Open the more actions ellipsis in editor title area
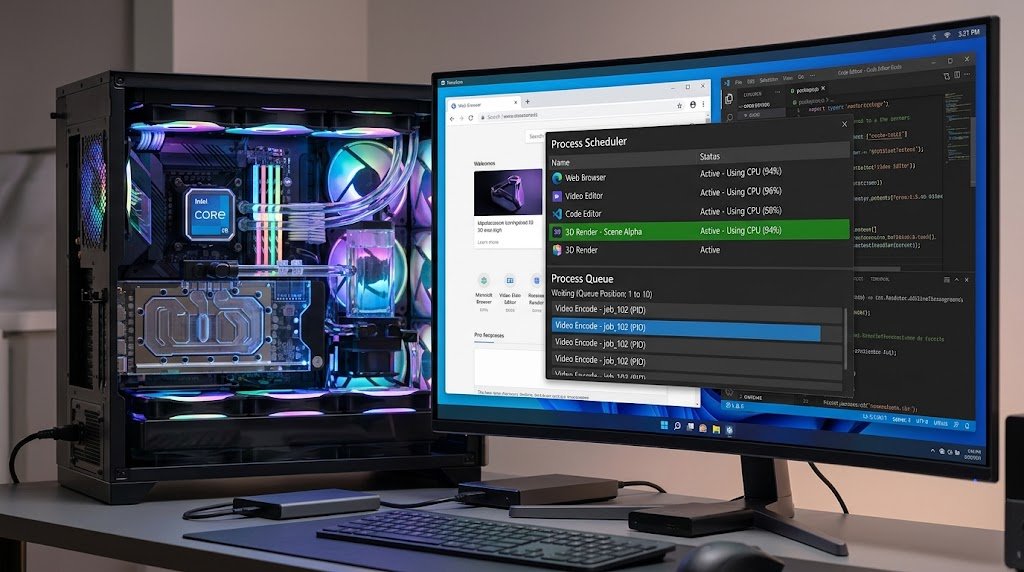This screenshot has width=1024, height=572. 967,74
